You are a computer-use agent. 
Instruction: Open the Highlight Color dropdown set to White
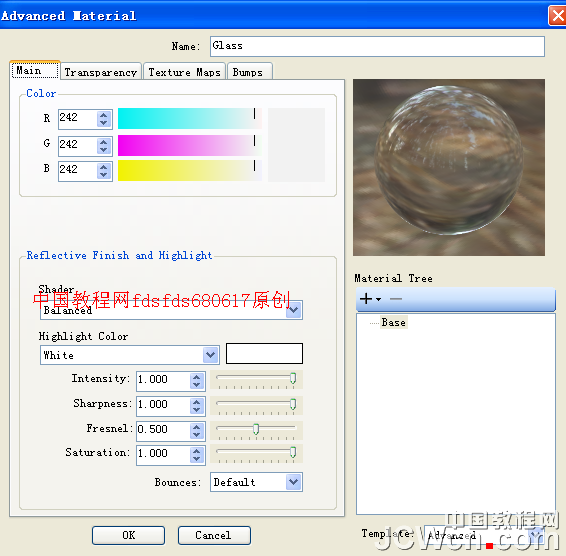point(130,355)
